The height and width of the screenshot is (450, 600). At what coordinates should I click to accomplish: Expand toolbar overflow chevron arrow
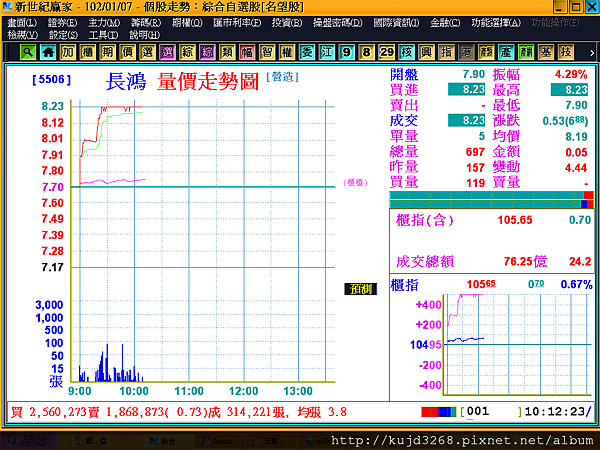point(592,53)
